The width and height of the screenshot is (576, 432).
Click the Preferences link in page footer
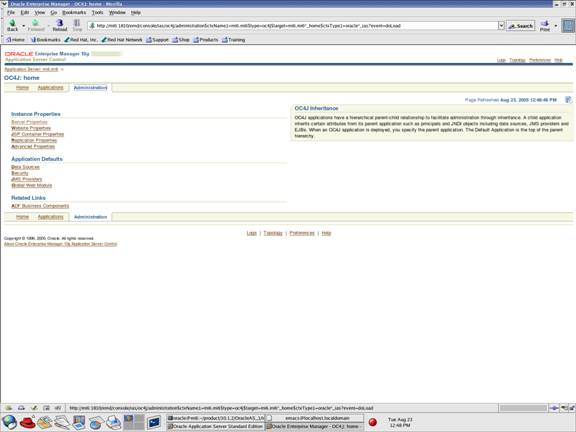302,233
